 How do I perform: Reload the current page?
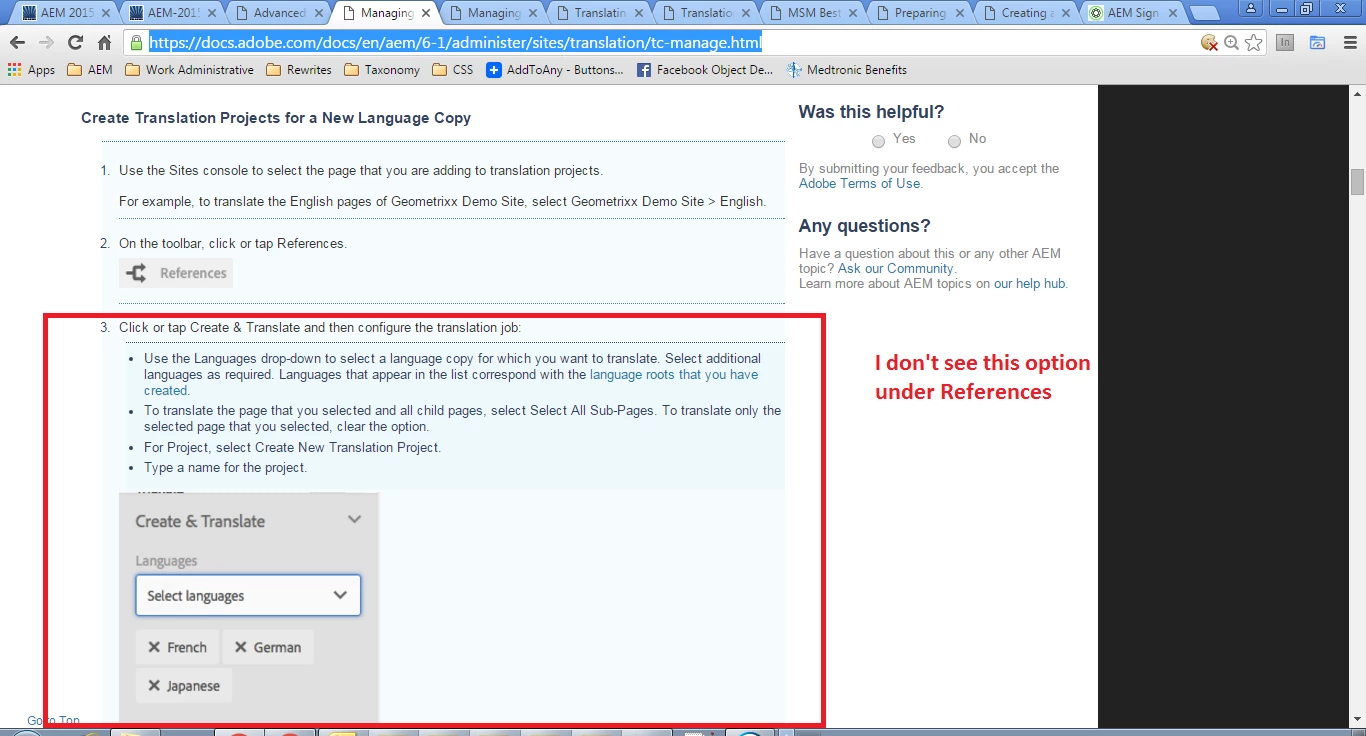click(x=75, y=43)
